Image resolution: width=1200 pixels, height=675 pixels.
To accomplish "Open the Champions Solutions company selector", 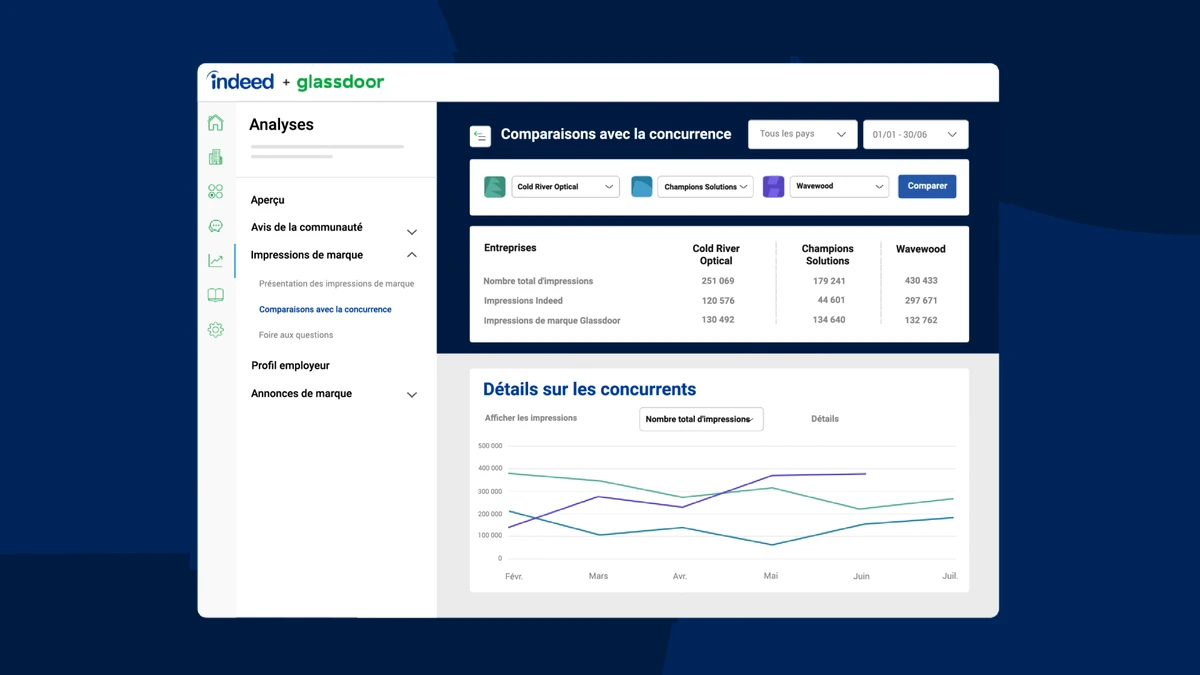I will tap(705, 187).
